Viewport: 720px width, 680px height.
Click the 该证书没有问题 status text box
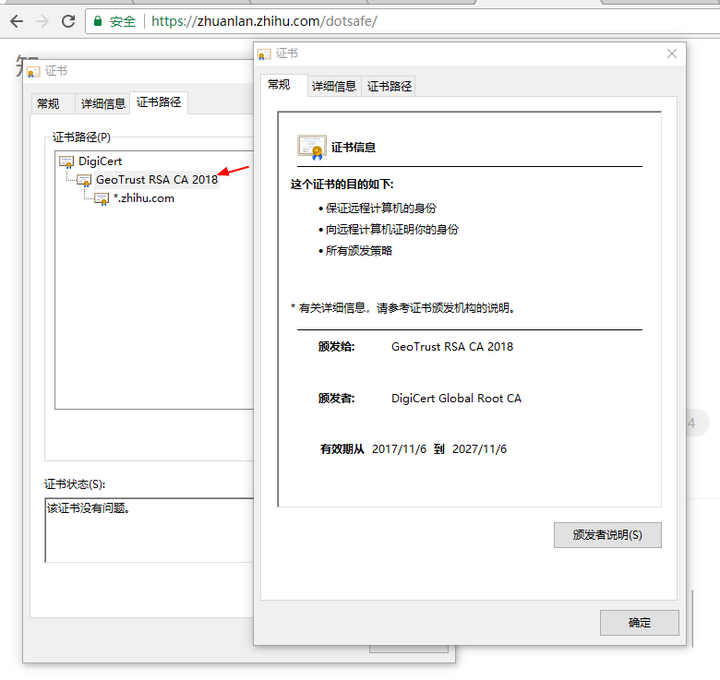[x=149, y=530]
